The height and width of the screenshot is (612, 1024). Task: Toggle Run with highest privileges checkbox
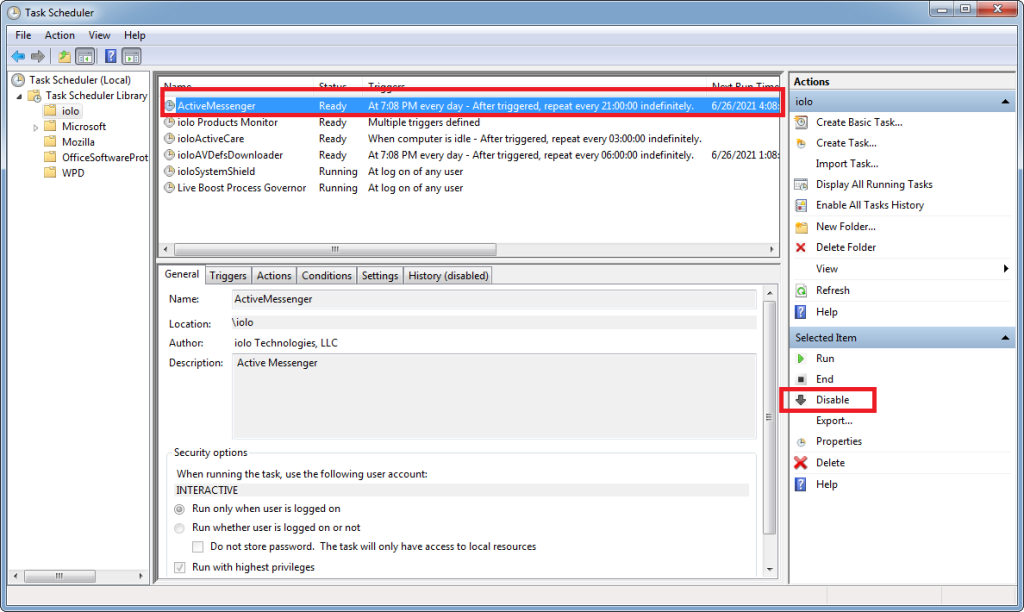(180, 568)
